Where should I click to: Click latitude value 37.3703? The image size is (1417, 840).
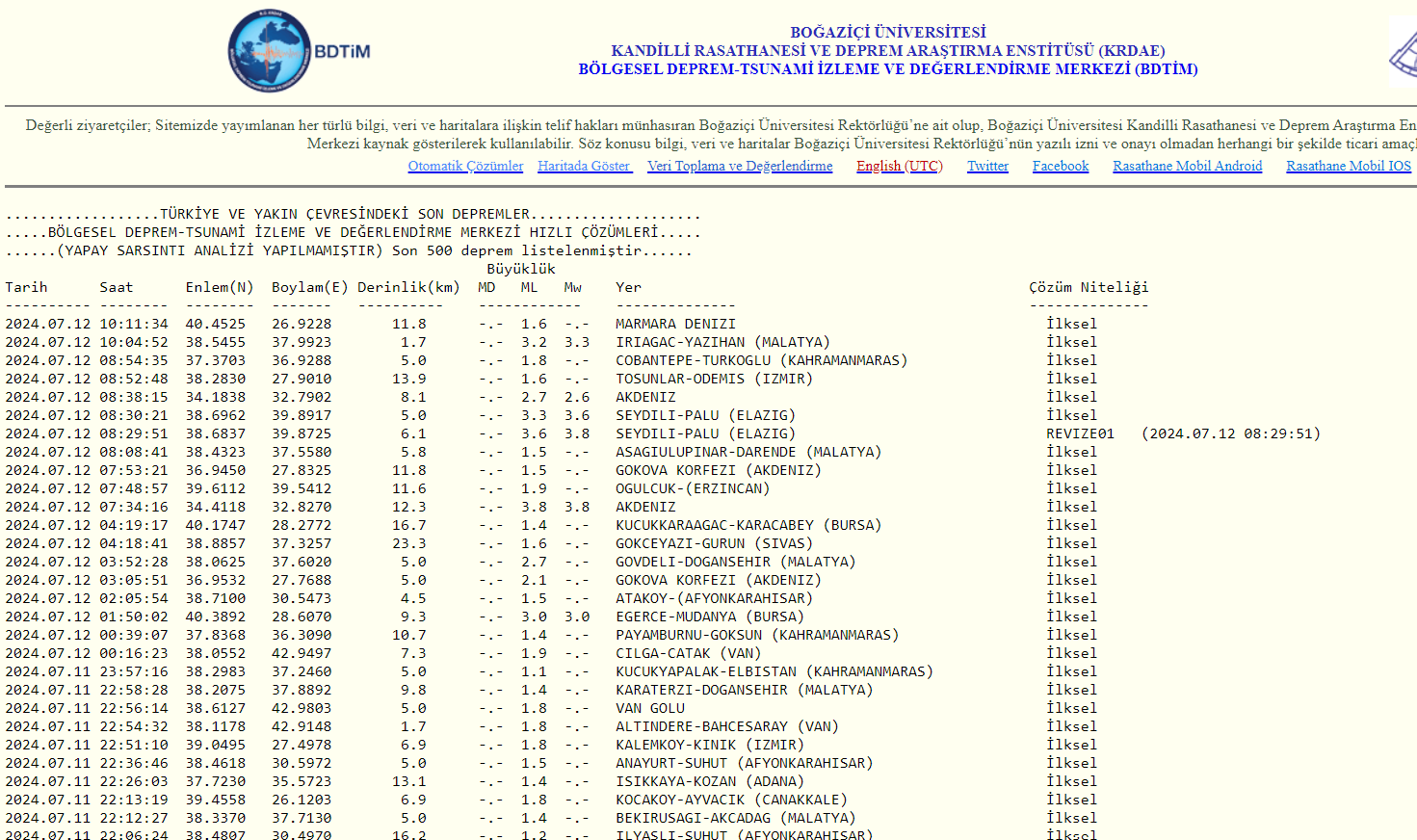tap(216, 360)
